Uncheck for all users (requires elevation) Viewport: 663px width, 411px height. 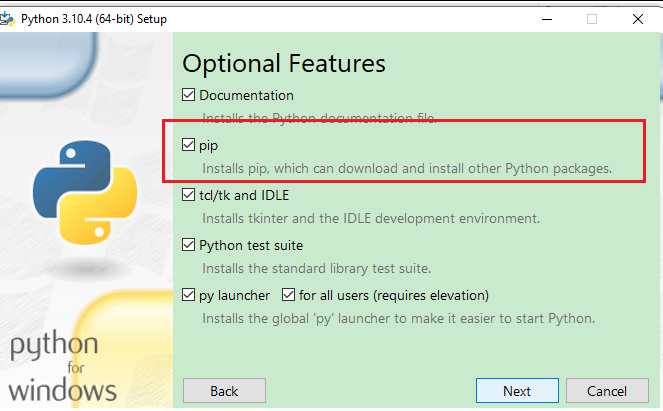(288, 295)
